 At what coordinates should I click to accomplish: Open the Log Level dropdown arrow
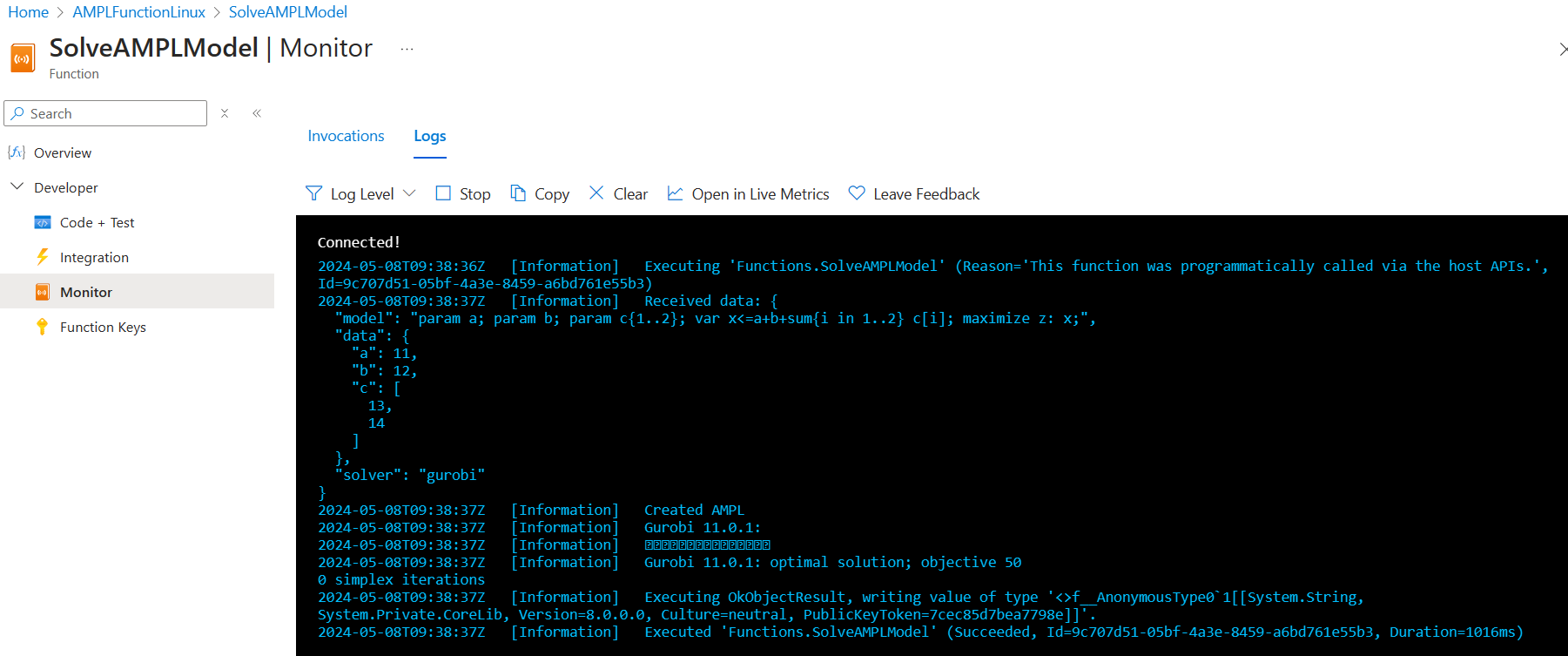click(409, 193)
